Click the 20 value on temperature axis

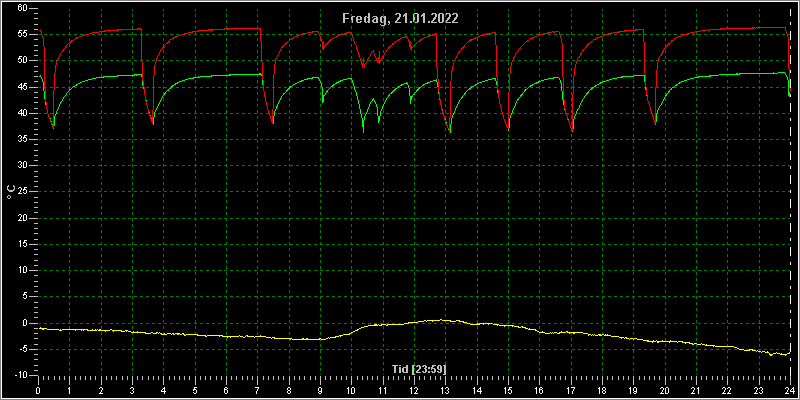pyautogui.click(x=22, y=218)
